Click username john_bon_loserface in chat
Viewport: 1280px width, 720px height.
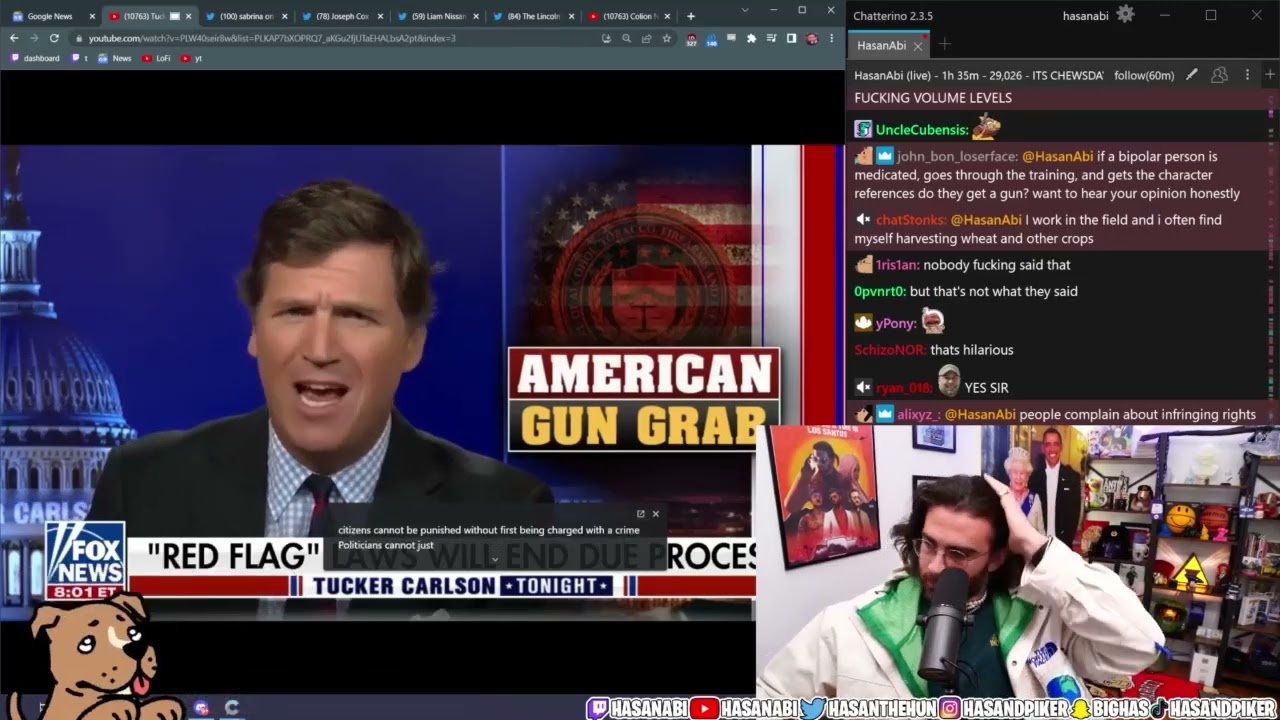958,156
